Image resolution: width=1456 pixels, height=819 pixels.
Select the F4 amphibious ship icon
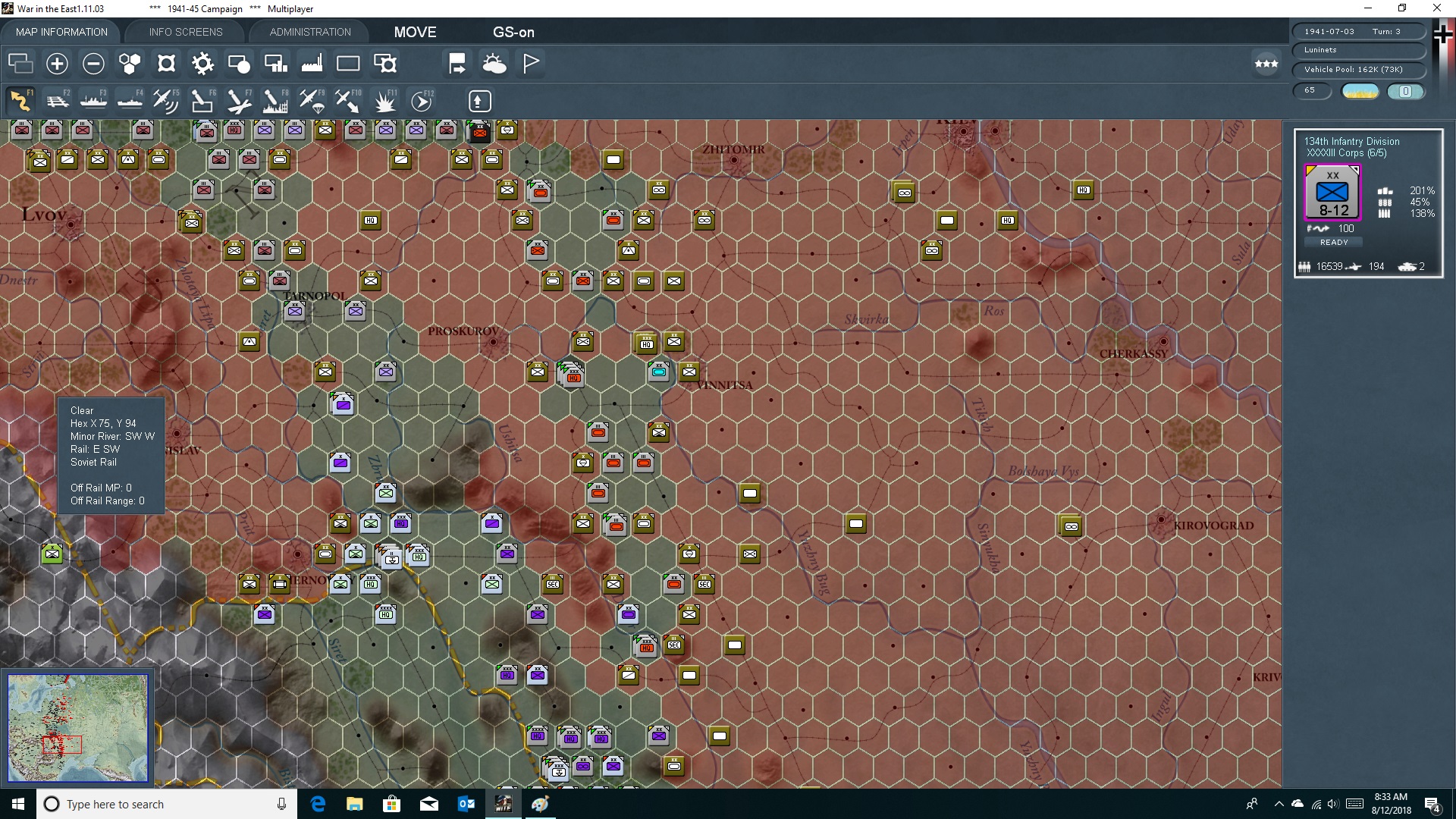pos(130,101)
